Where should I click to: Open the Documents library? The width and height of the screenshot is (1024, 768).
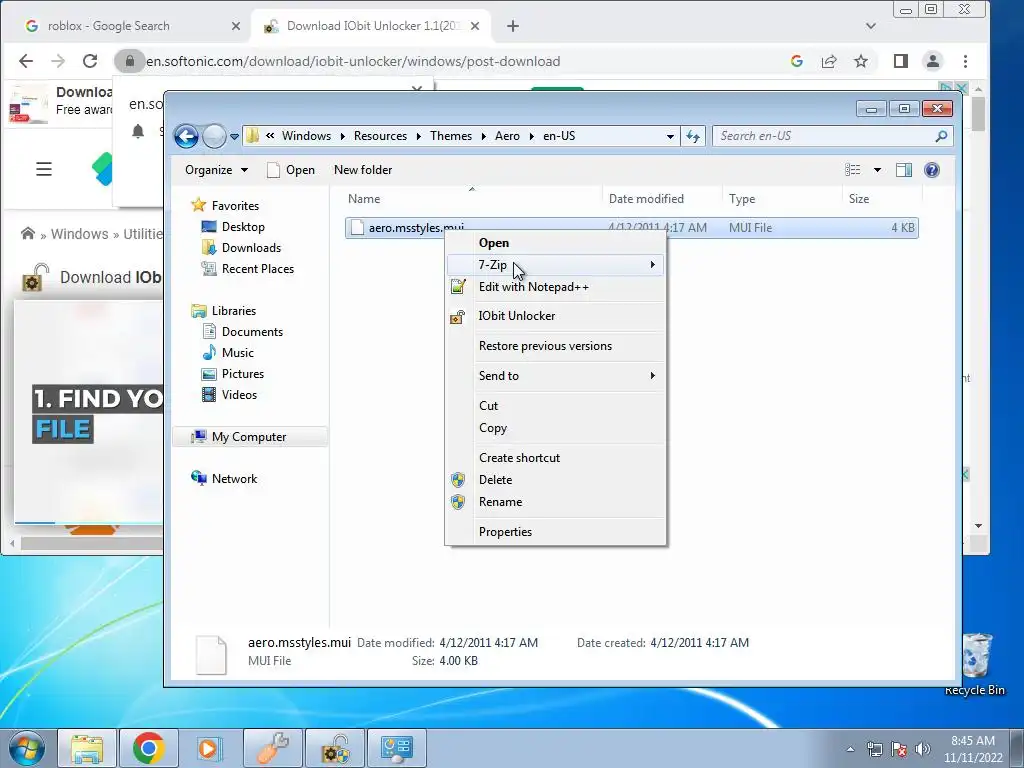252,332
